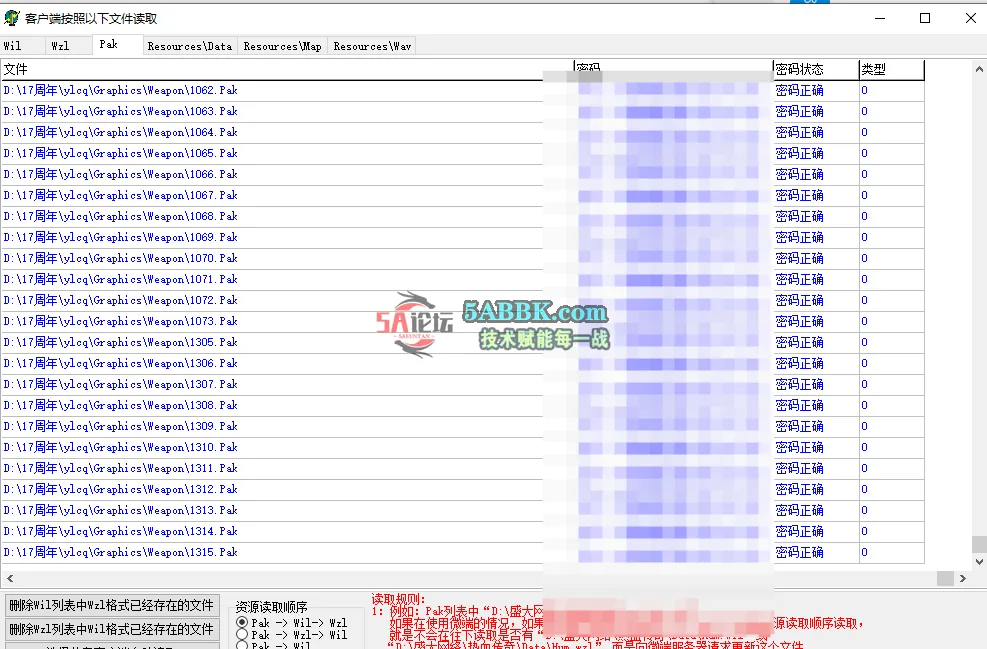
Task: Click 密码正确 status for 1305.Pak row
Action: tap(799, 342)
